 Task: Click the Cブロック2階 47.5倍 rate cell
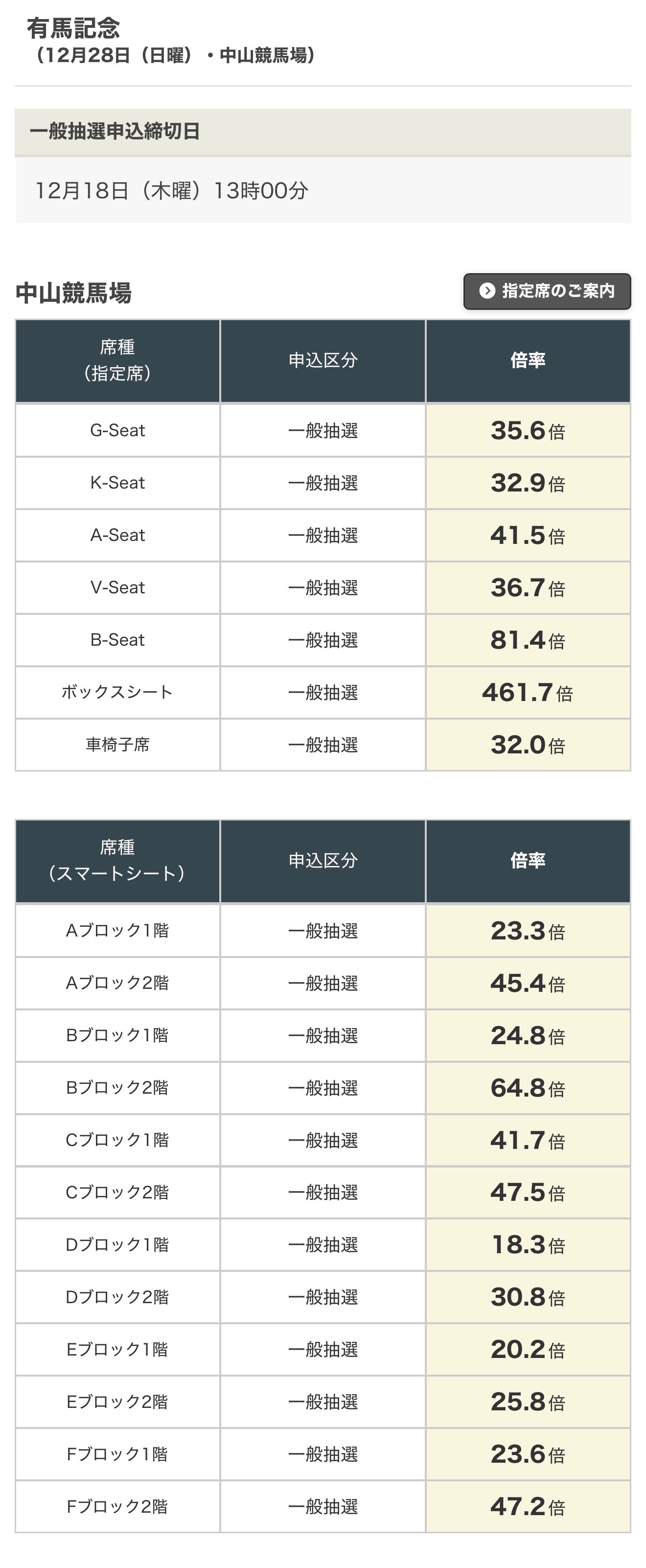528,1193
